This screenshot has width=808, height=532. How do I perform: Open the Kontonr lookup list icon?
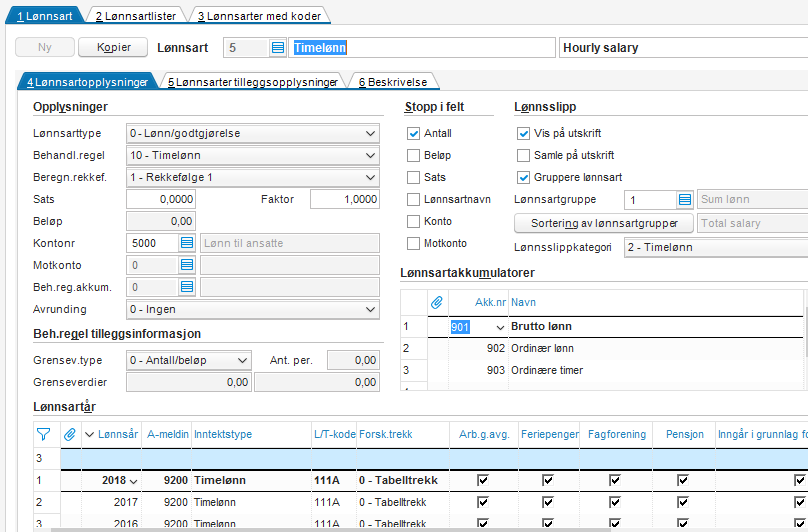click(x=187, y=243)
